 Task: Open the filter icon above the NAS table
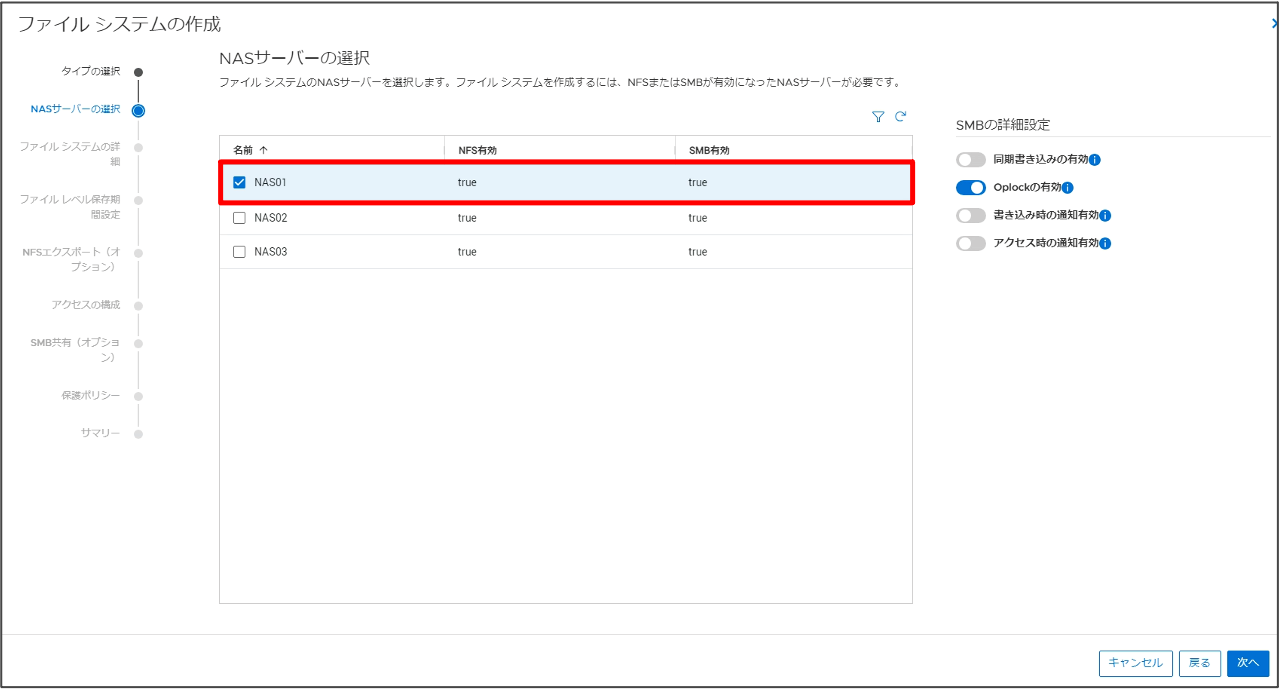click(878, 117)
